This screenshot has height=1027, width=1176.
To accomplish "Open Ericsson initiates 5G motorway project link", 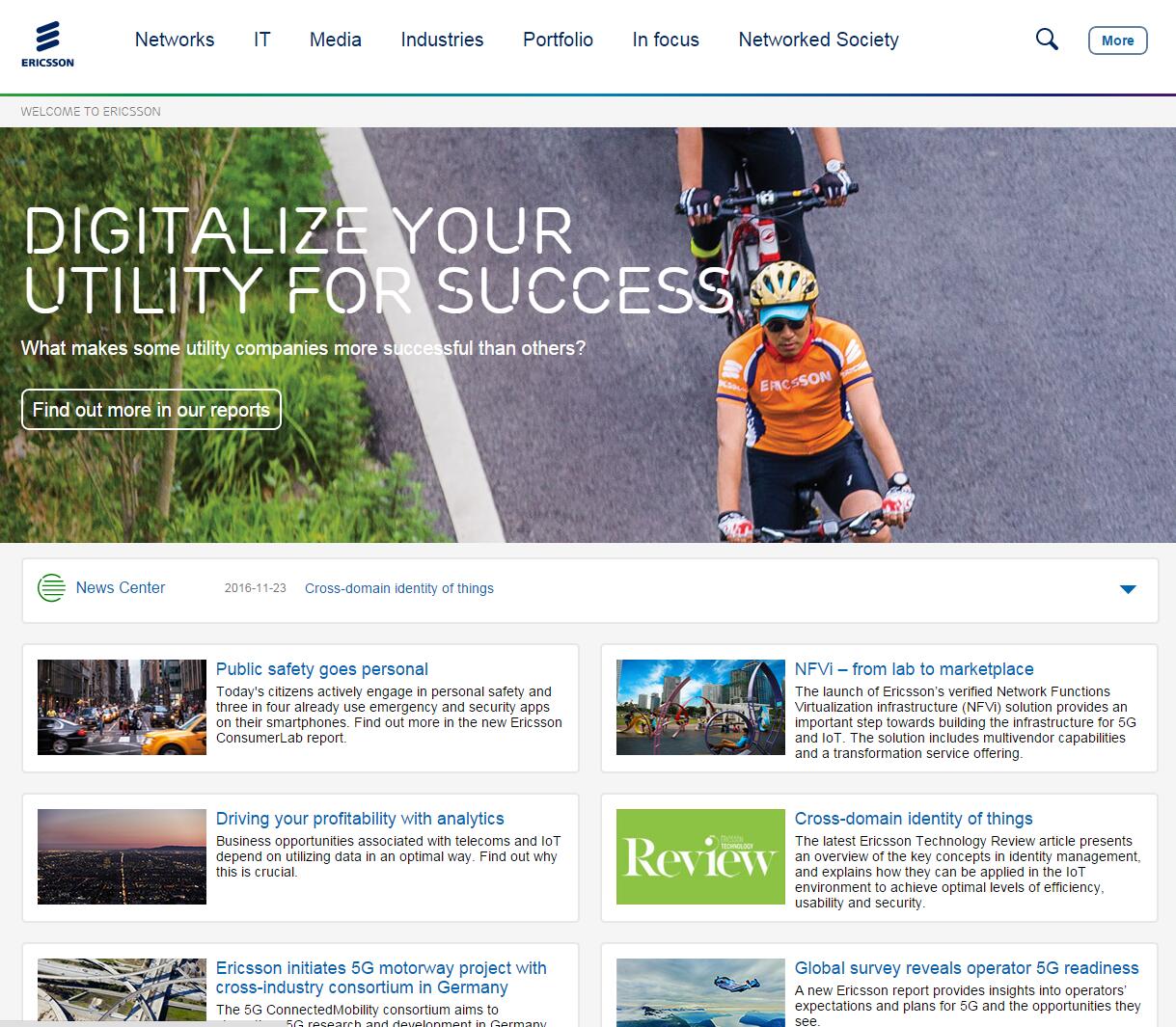I will click(381, 978).
